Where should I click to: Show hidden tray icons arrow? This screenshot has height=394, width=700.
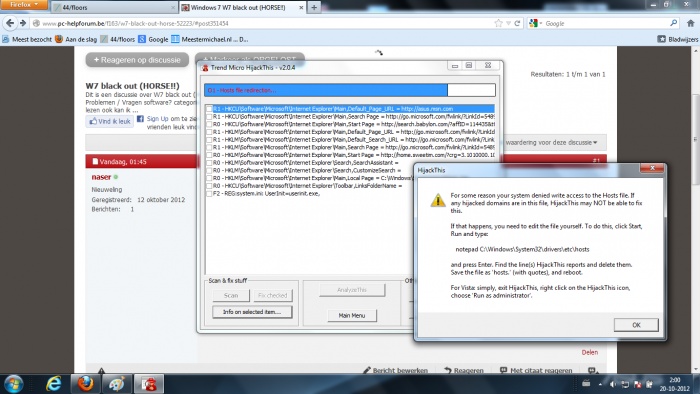[x=600, y=384]
